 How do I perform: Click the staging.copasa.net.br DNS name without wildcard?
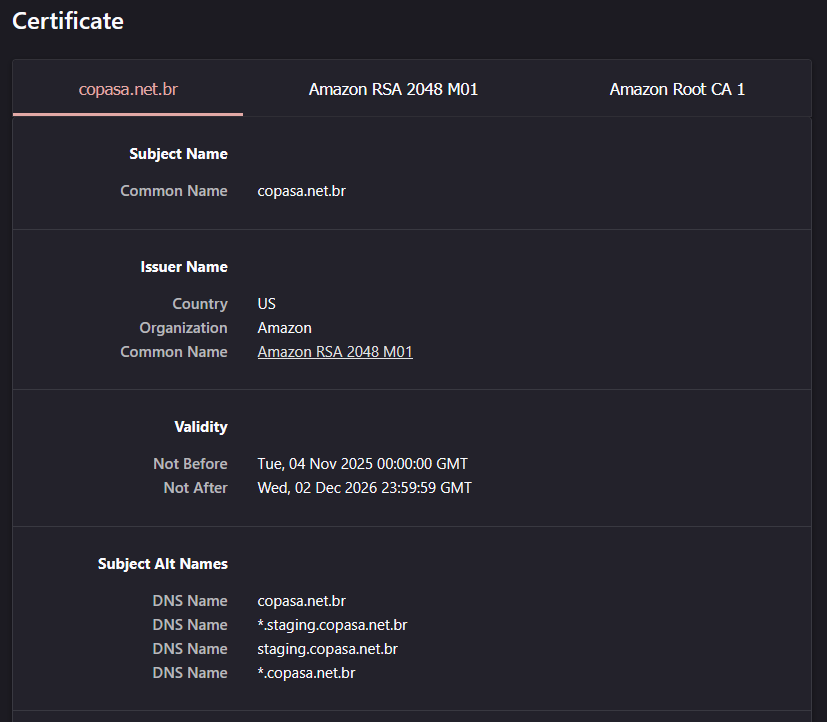(x=327, y=649)
